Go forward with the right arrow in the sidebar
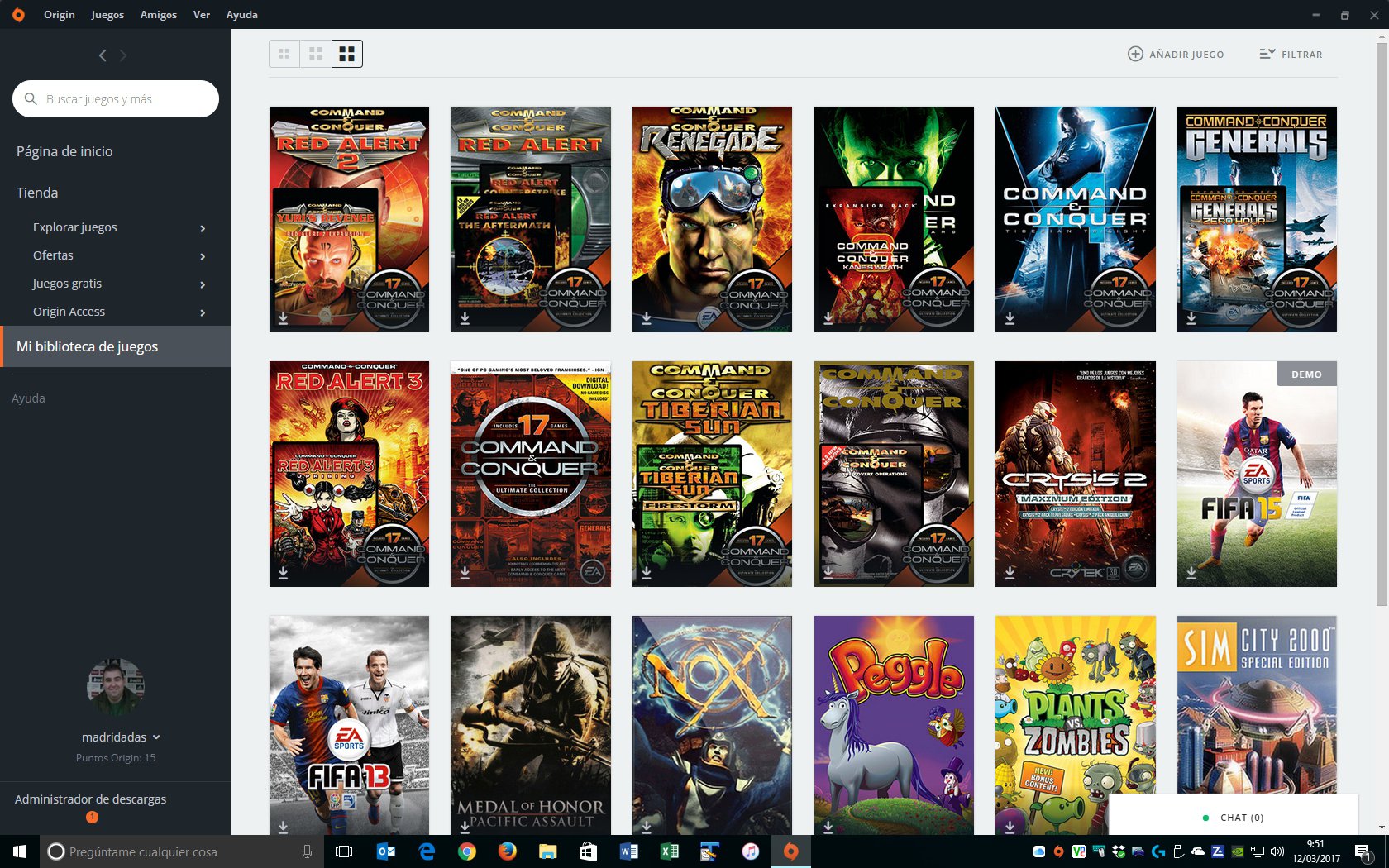The height and width of the screenshot is (868, 1389). coord(123,55)
